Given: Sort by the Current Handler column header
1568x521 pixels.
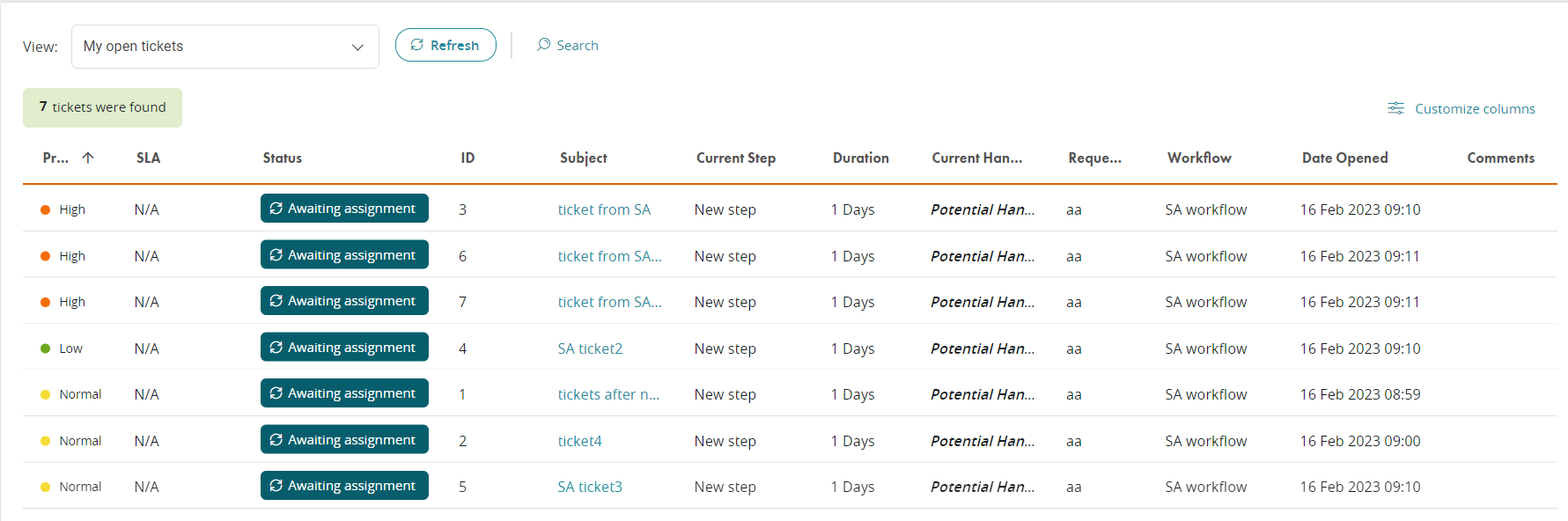Looking at the screenshot, I should [x=977, y=158].
